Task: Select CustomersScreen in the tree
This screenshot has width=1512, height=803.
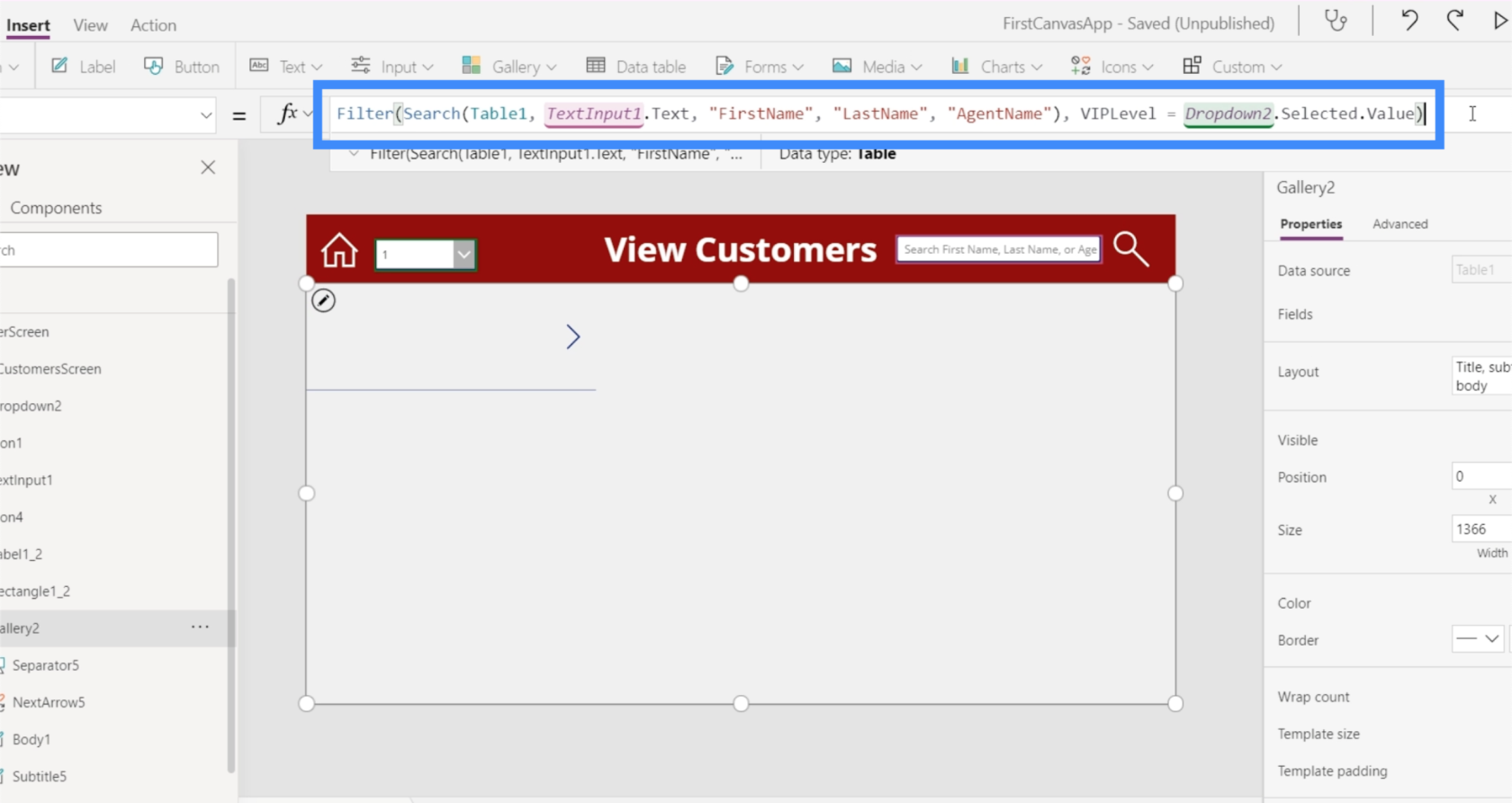Action: pos(50,369)
